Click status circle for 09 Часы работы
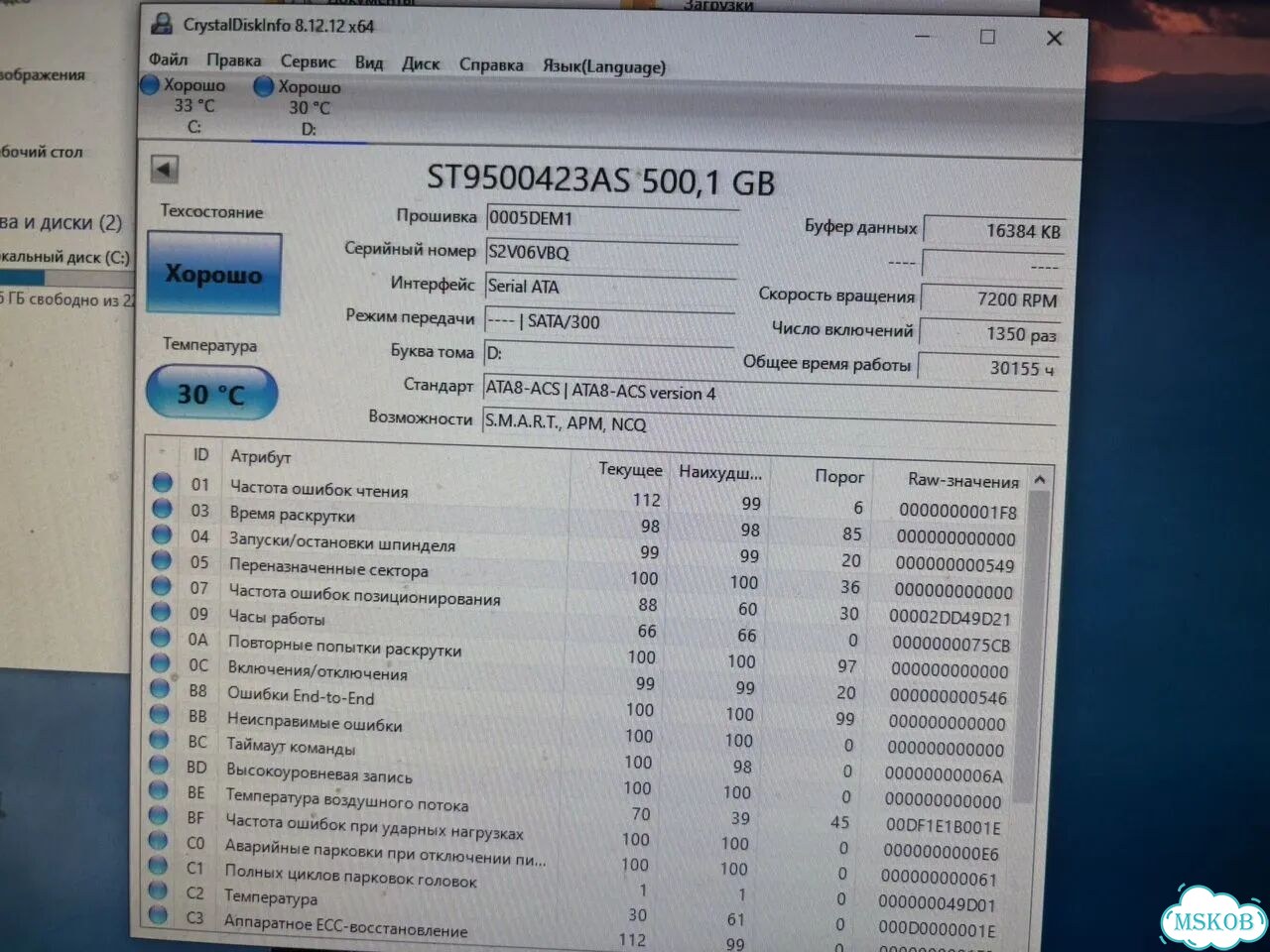 tap(161, 612)
